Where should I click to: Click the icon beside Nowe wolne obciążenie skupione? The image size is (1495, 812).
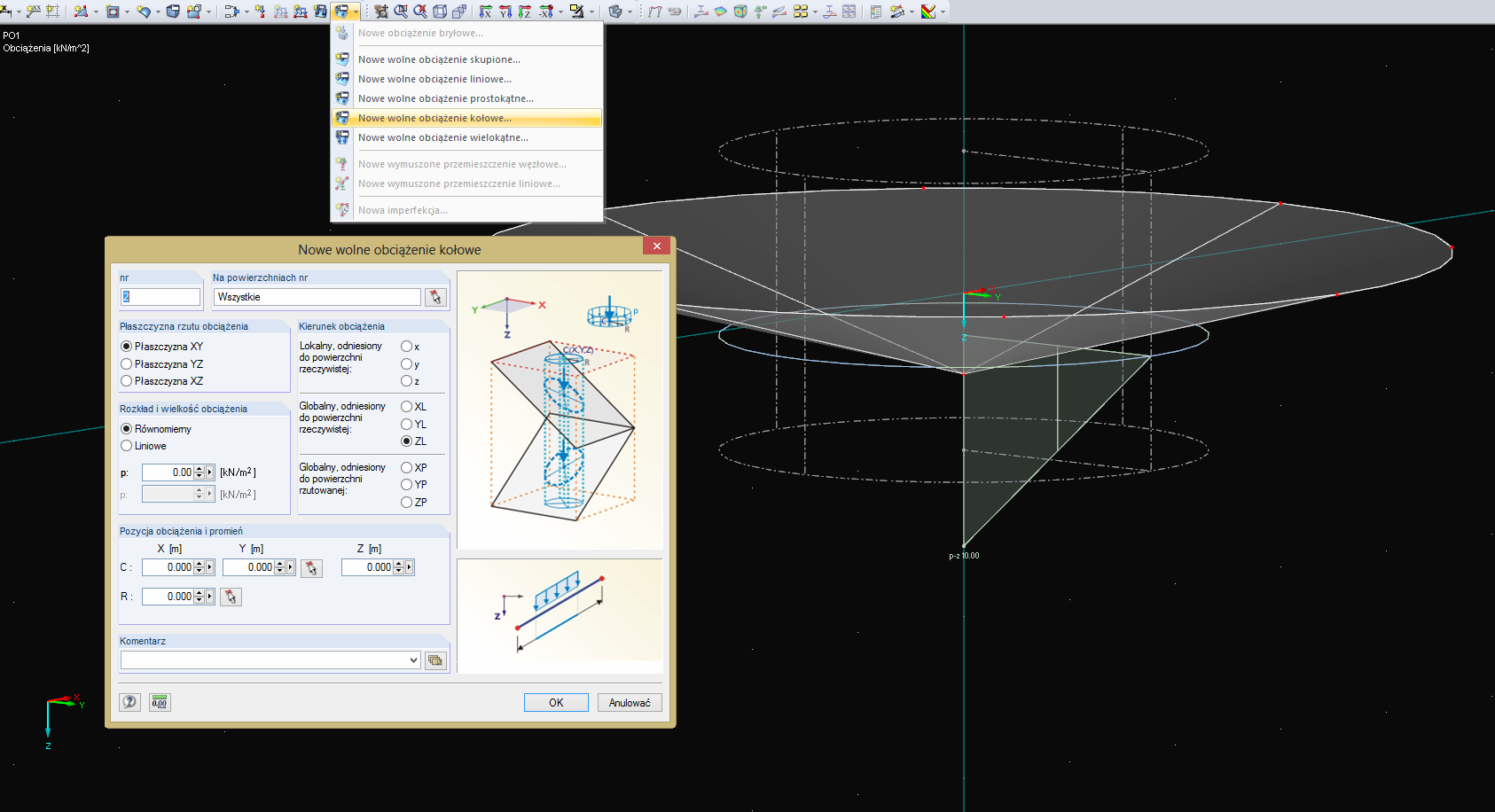pos(342,59)
